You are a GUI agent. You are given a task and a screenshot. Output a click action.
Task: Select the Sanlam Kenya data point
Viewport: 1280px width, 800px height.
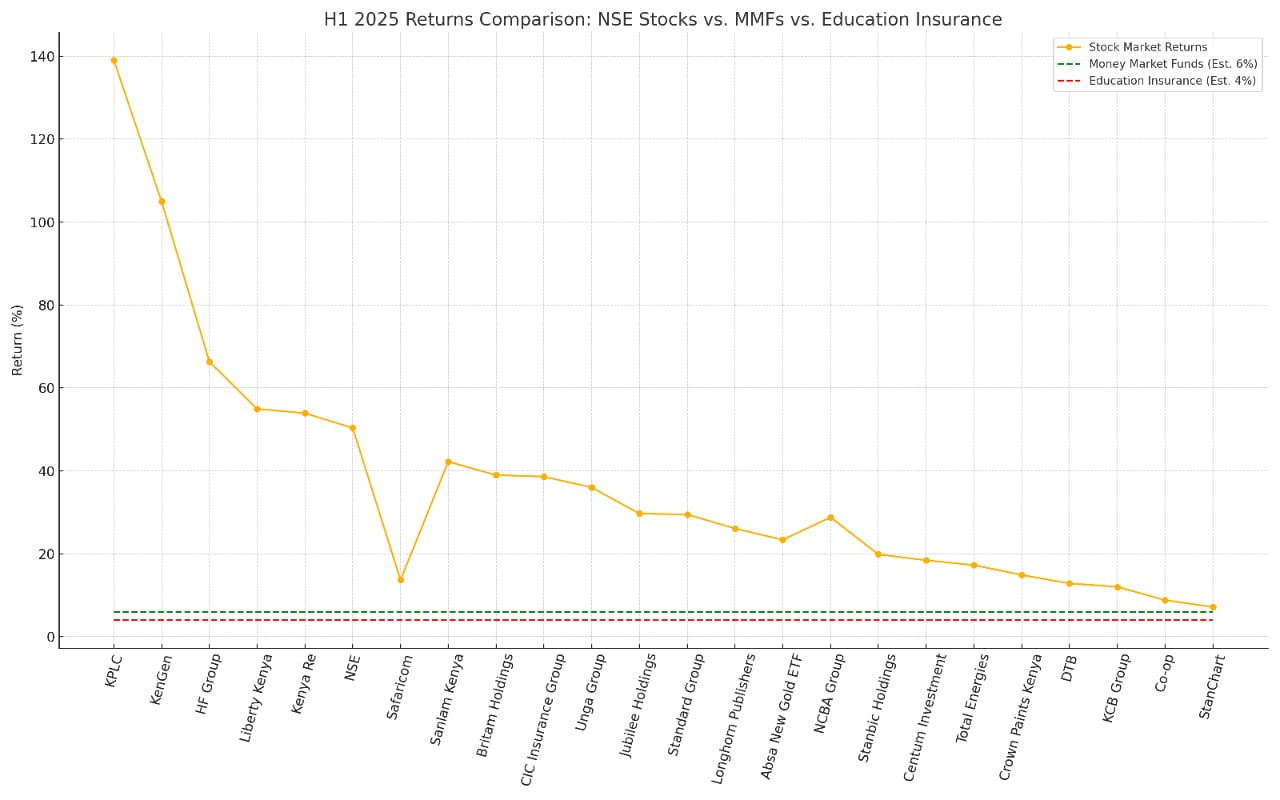click(x=448, y=462)
